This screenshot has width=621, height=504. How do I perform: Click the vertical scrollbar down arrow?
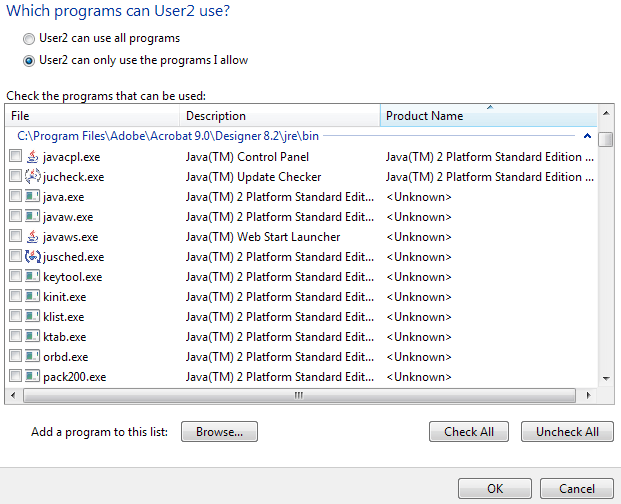coord(606,379)
